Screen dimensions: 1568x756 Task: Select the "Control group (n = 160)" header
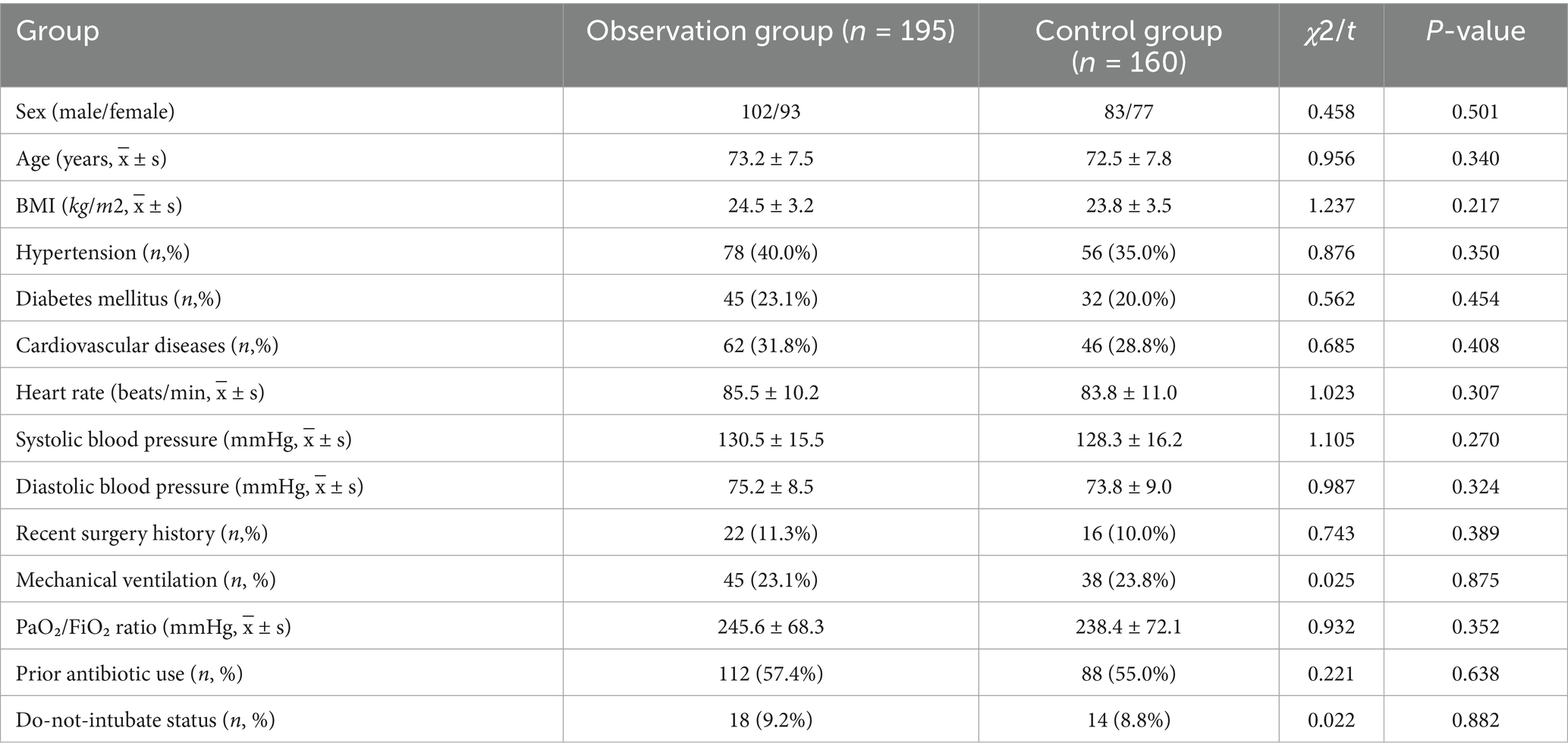point(1128,46)
